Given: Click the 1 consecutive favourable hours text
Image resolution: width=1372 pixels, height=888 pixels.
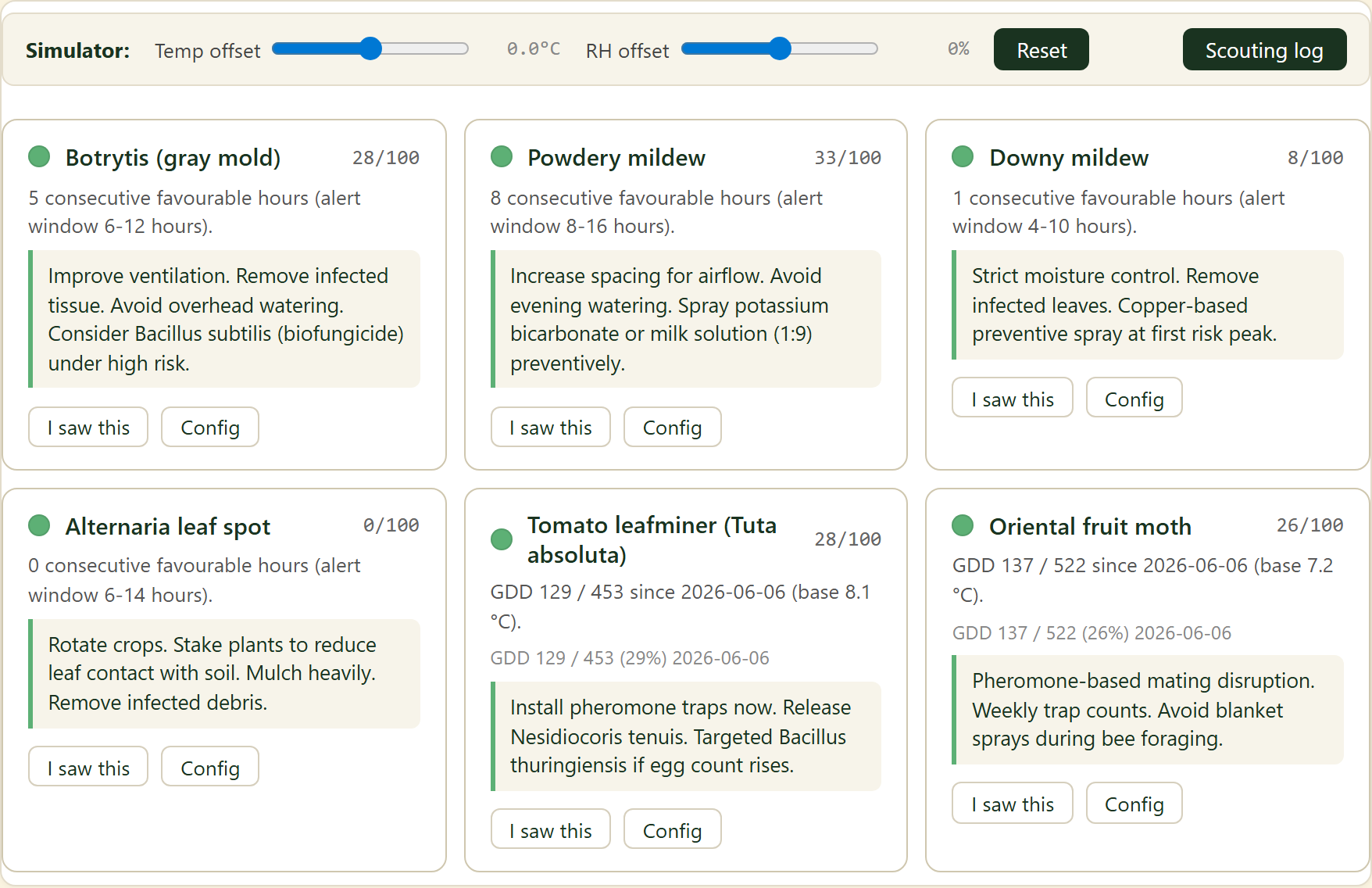Looking at the screenshot, I should pos(1118,212).
